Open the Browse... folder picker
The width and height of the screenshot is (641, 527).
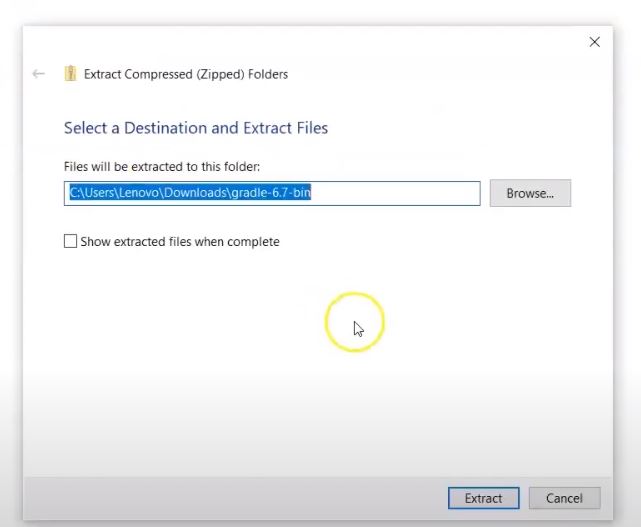tap(530, 193)
